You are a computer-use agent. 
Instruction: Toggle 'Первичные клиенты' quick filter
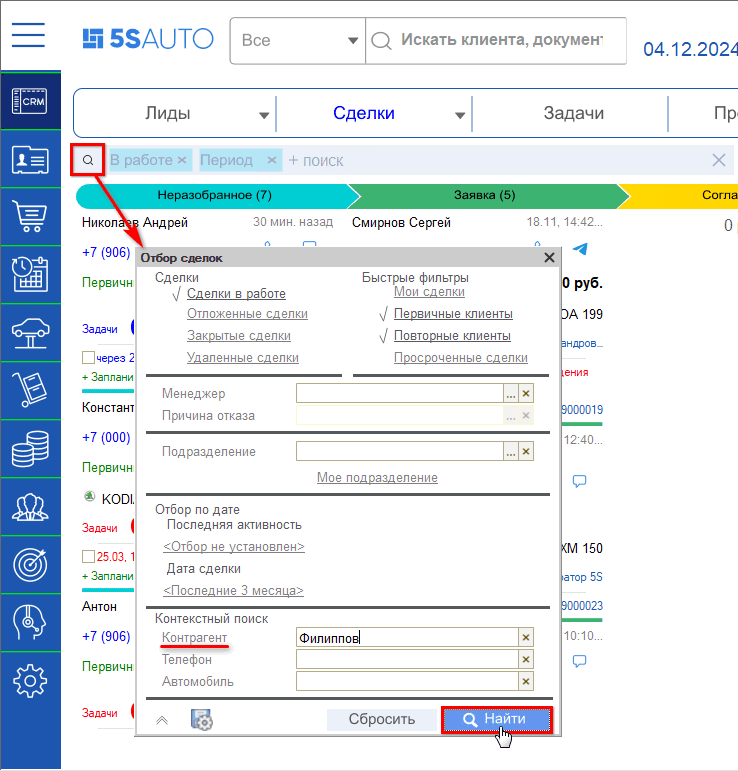coord(453,314)
